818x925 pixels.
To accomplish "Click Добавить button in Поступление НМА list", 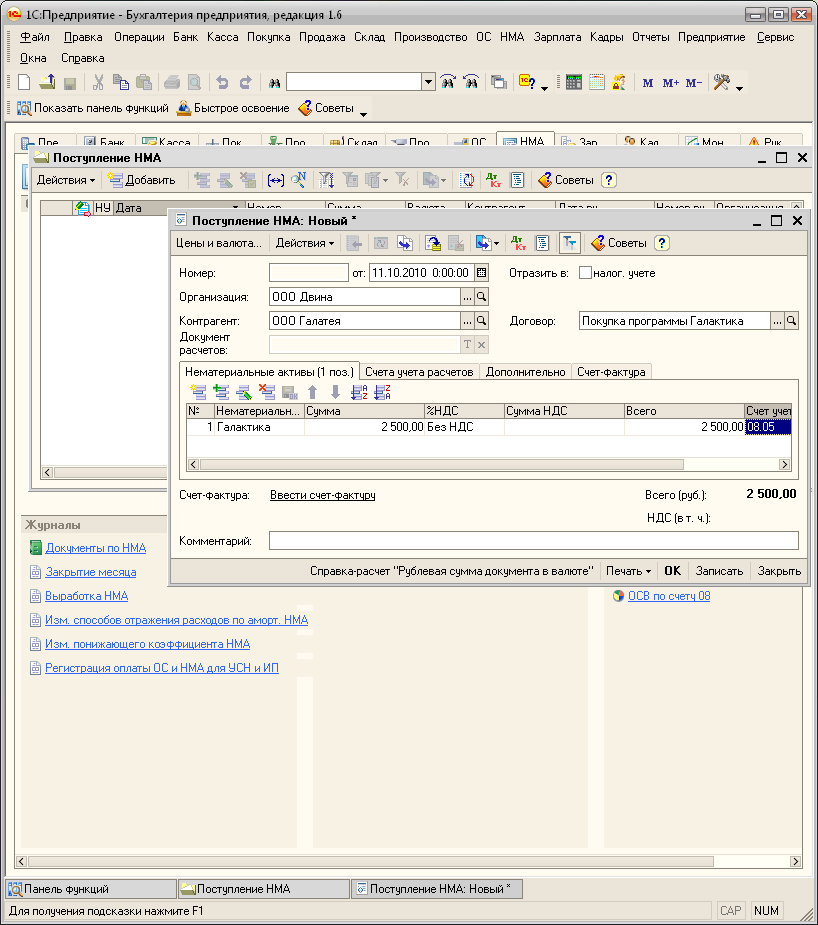I will click(142, 180).
